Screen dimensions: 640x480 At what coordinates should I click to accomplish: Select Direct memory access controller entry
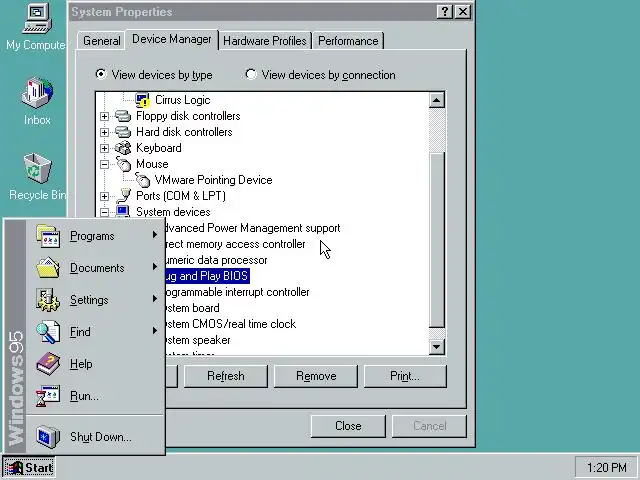click(235, 244)
